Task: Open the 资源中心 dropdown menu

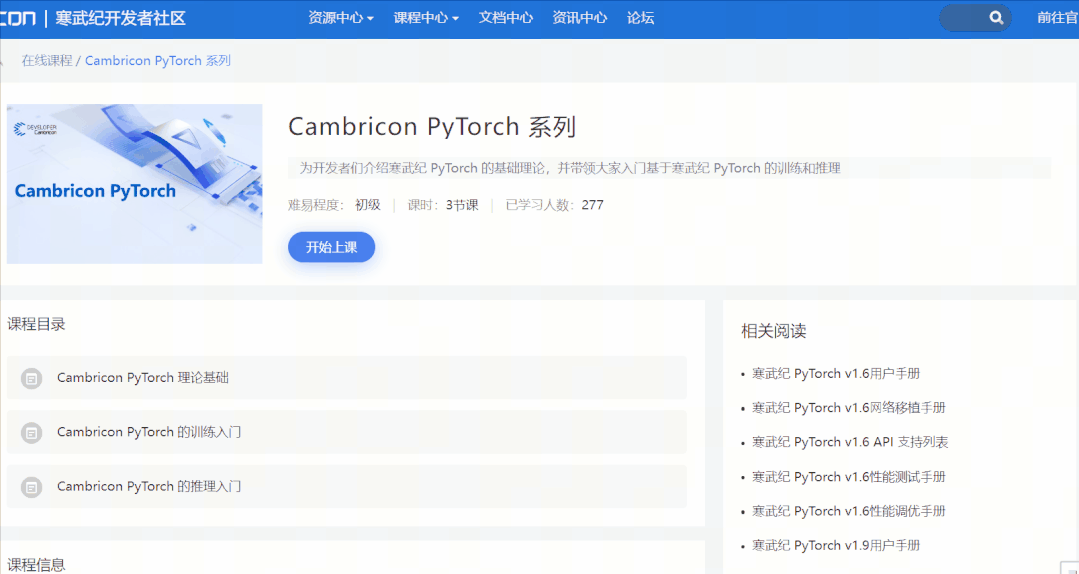Action: pyautogui.click(x=341, y=18)
